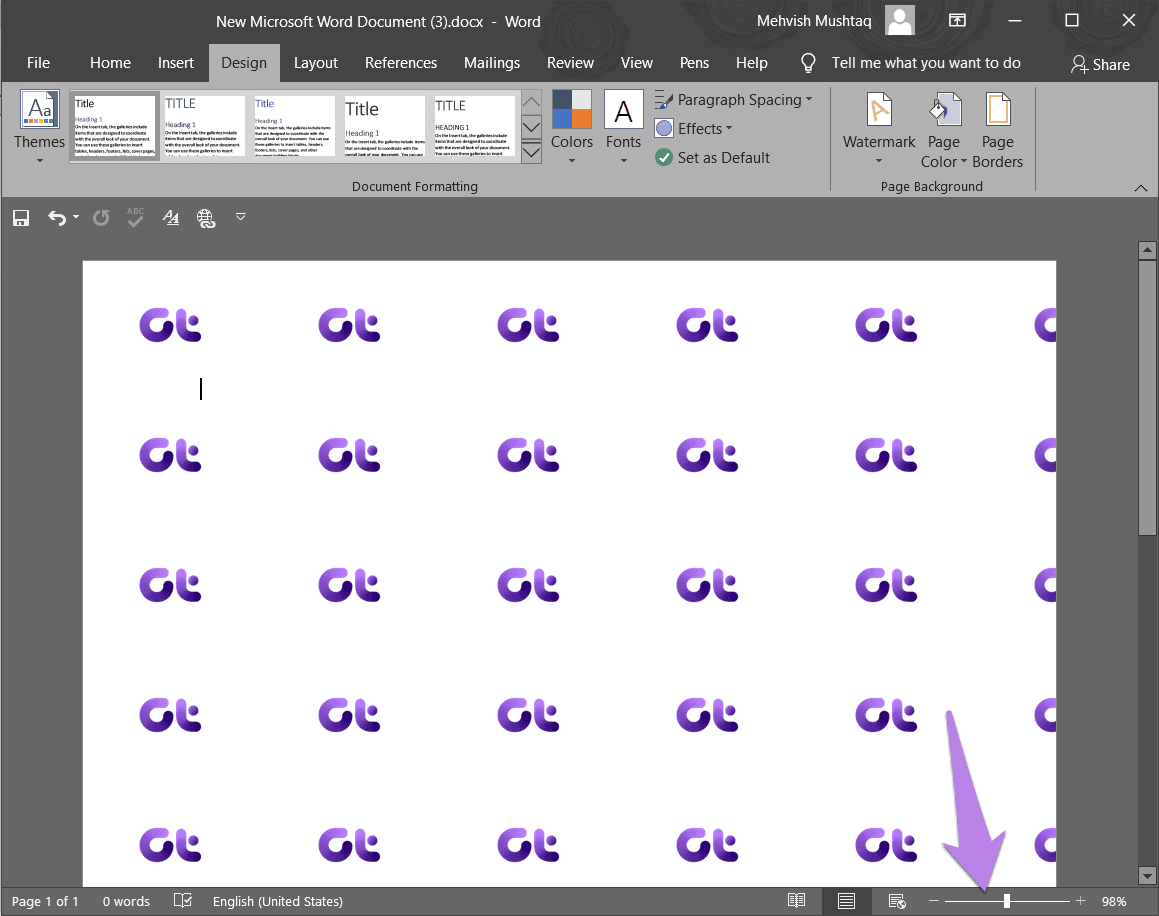
Task: Open the Fonts theme menu
Action: click(x=623, y=126)
